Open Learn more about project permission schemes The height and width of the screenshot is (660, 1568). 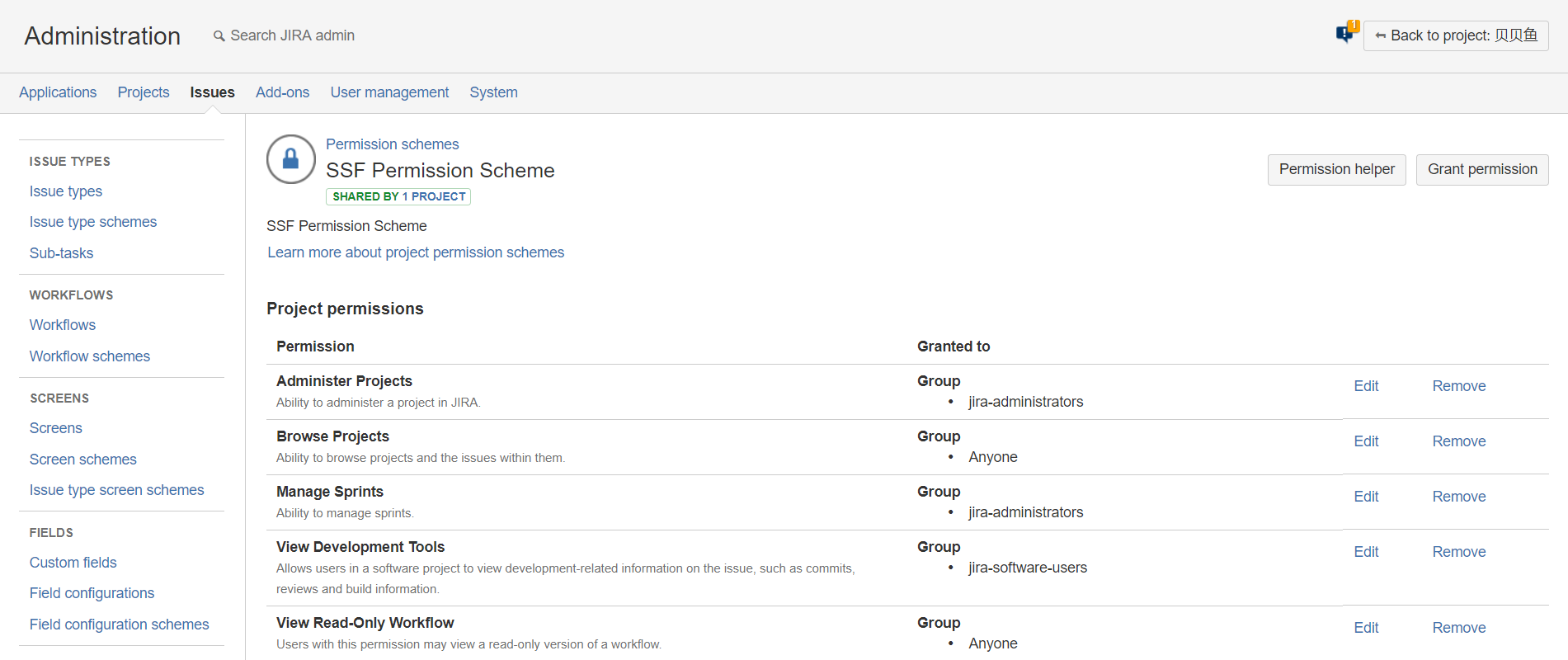(416, 252)
